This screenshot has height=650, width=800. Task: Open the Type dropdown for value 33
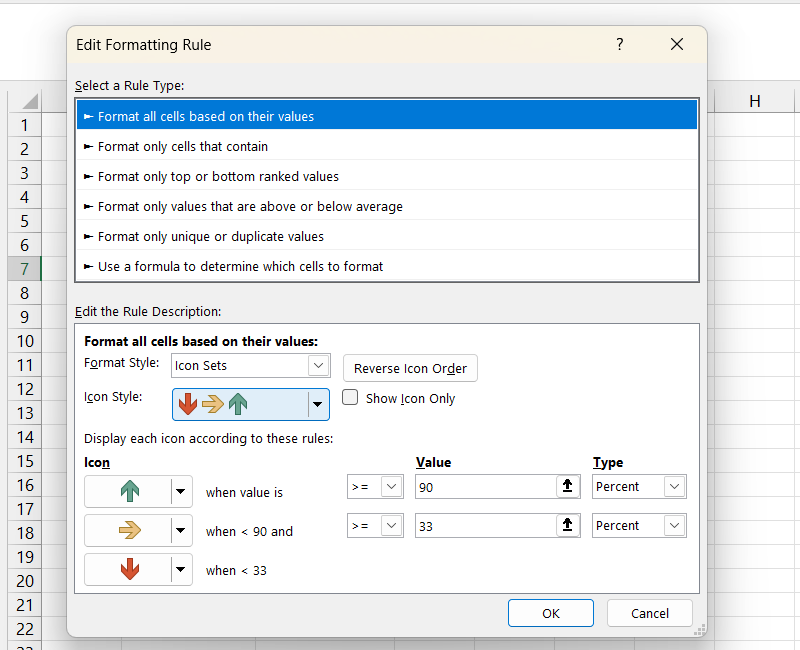pyautogui.click(x=675, y=526)
